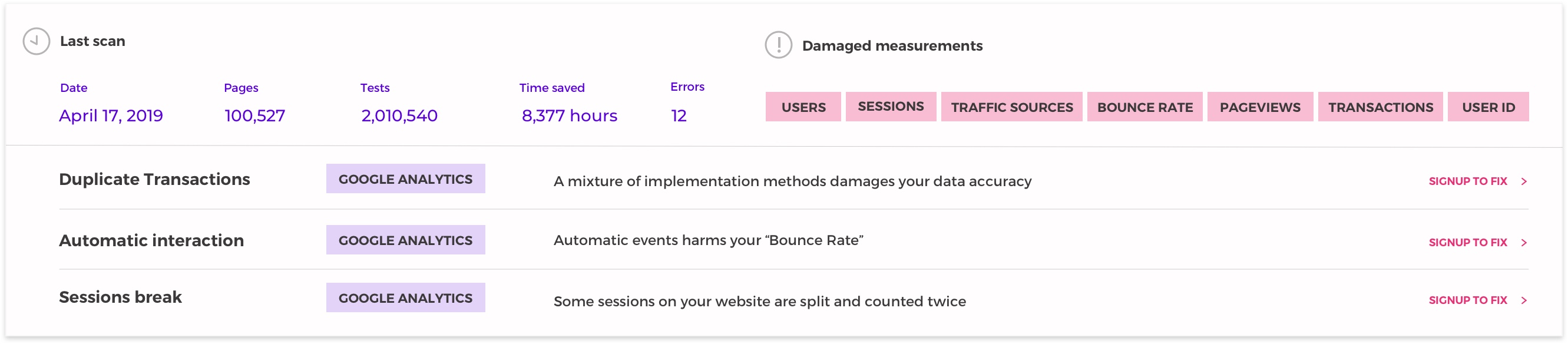Select the SESSIONS measurement tag
This screenshot has height=344, width=1568.
click(891, 107)
